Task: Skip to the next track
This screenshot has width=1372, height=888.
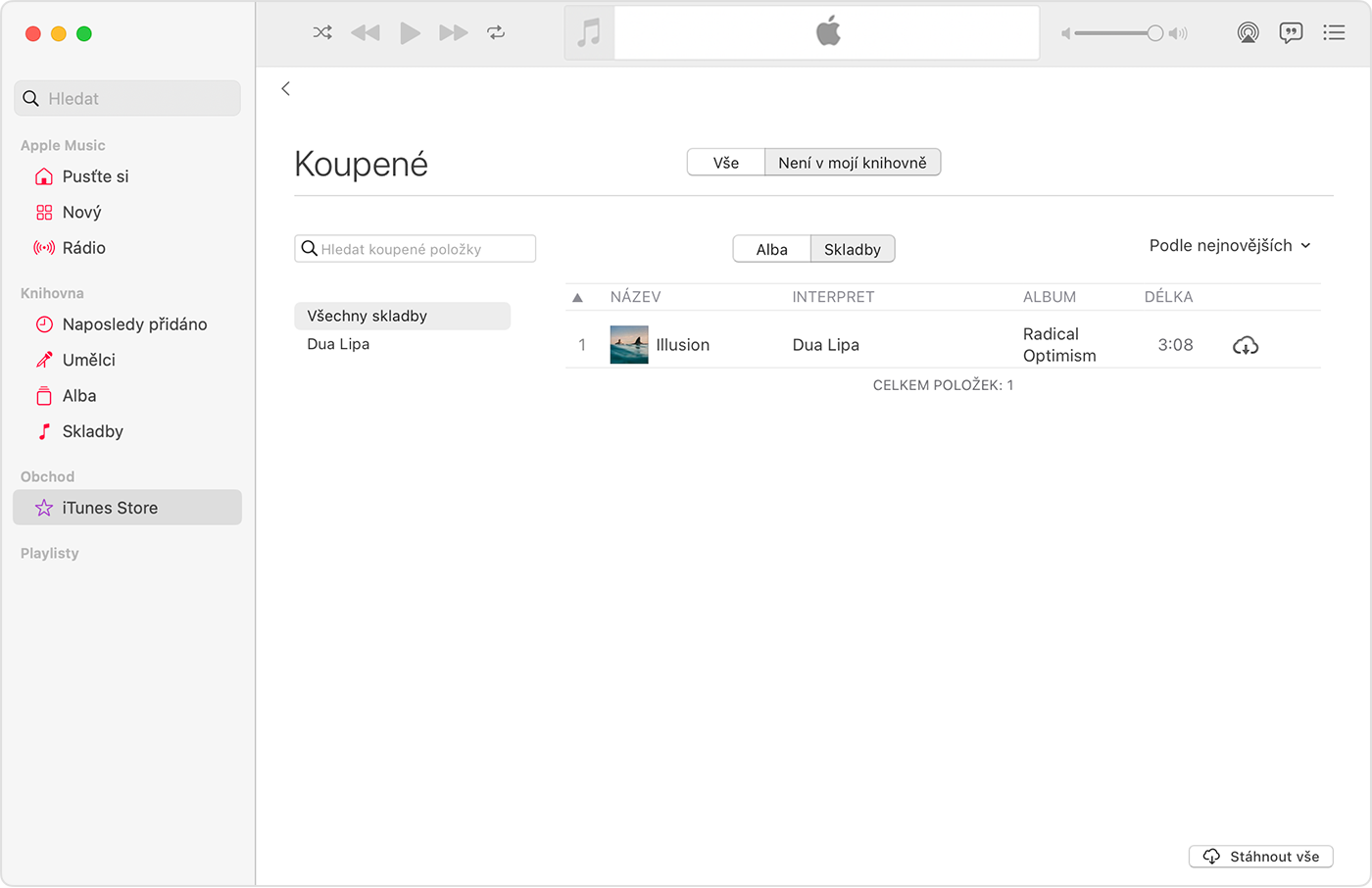Action: 453,32
